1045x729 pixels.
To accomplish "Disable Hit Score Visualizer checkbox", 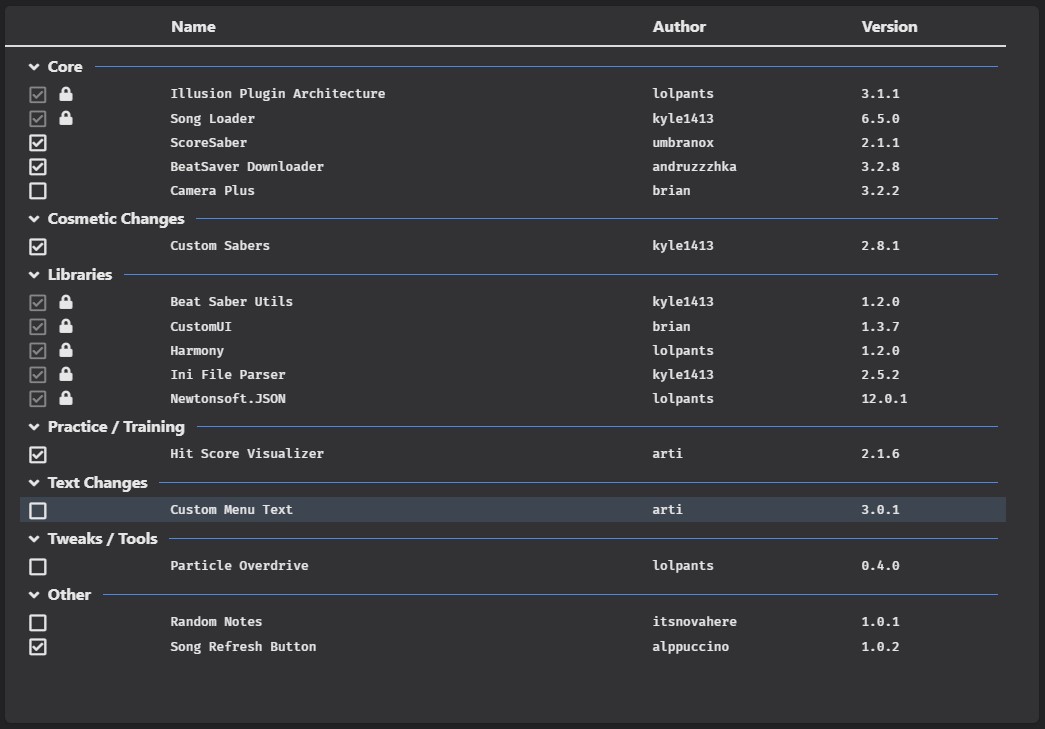I will (38, 454).
